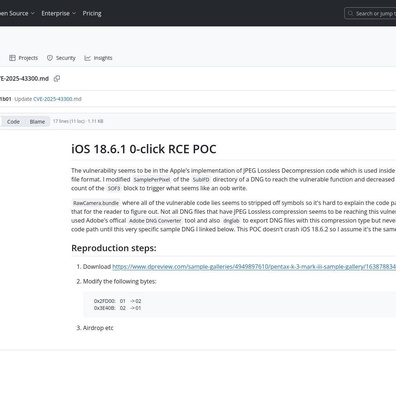This screenshot has width=396, height=396.
Task: Click the Update commit message text
Action: tap(23, 99)
